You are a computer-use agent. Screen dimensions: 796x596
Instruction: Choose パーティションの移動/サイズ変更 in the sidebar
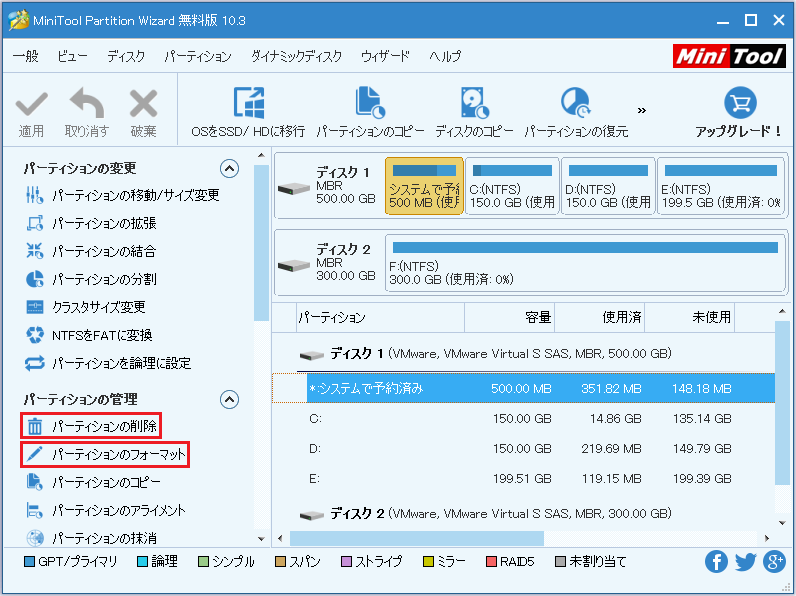tap(122, 195)
